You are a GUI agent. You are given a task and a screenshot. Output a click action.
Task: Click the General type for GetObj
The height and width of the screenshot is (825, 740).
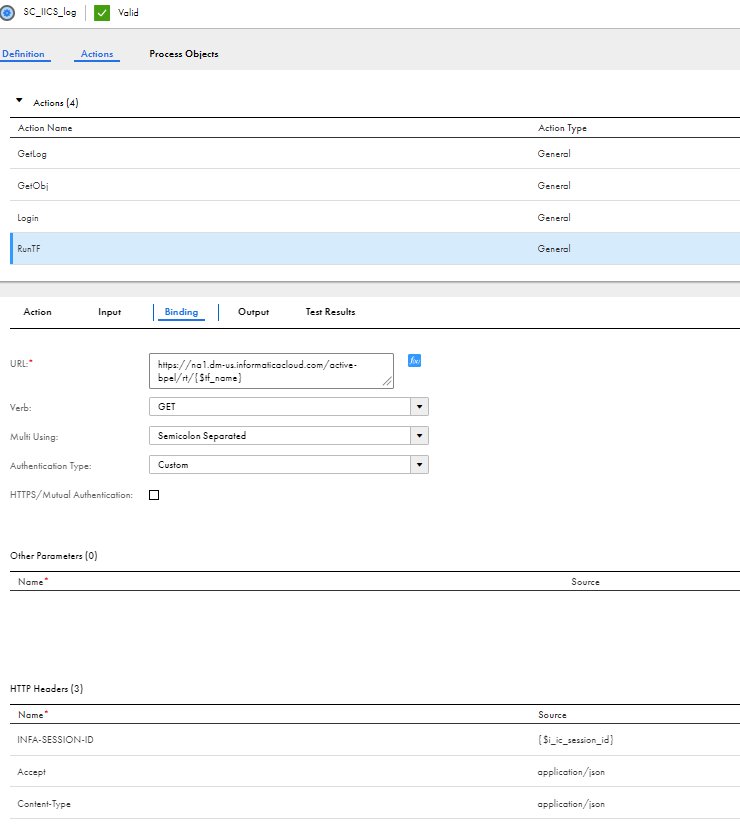[554, 185]
